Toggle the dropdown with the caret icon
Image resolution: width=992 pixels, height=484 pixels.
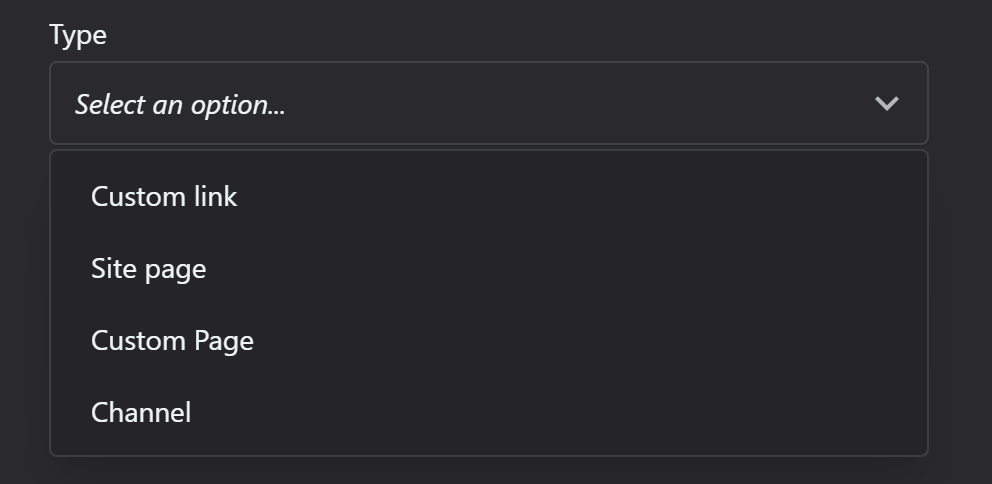pos(886,103)
